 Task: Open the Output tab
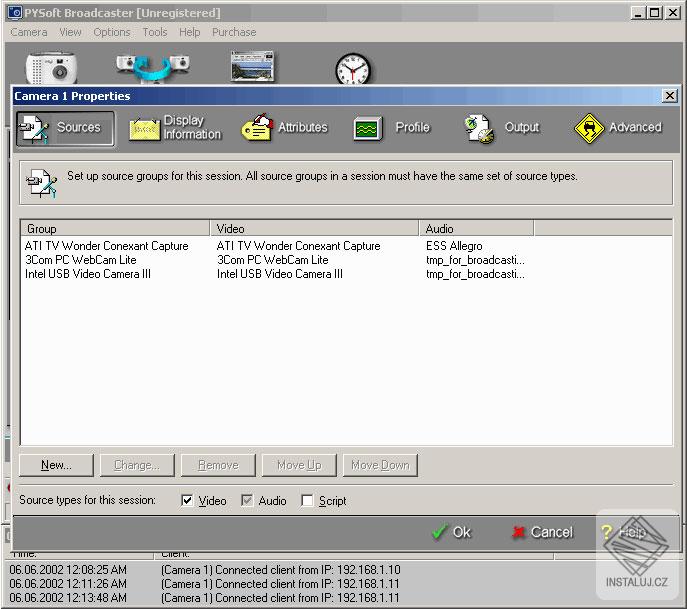501,128
